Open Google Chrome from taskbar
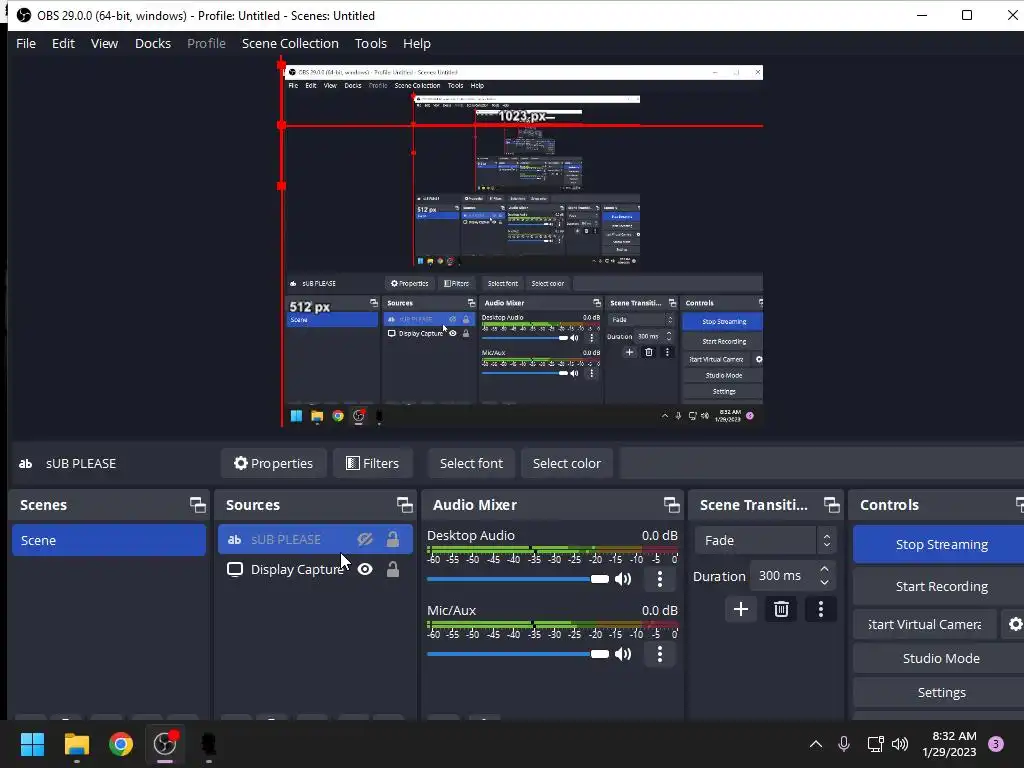This screenshot has width=1024, height=768. 121,744
